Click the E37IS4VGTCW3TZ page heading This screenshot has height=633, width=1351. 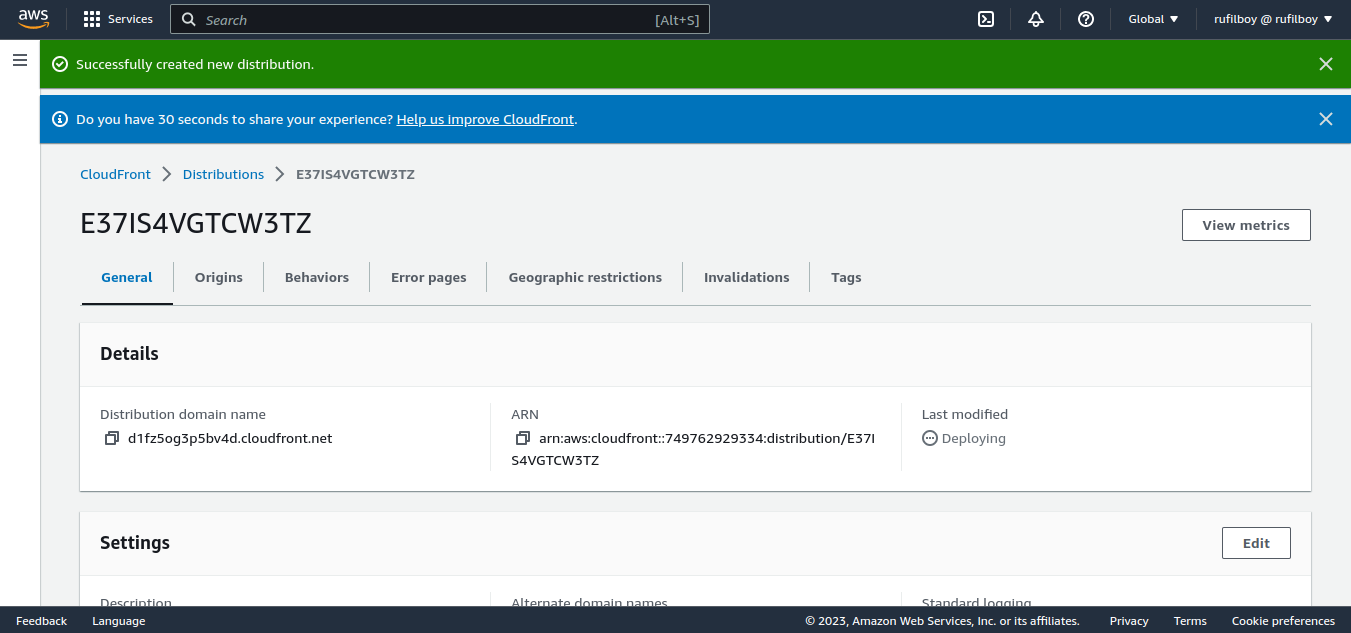[x=196, y=224]
